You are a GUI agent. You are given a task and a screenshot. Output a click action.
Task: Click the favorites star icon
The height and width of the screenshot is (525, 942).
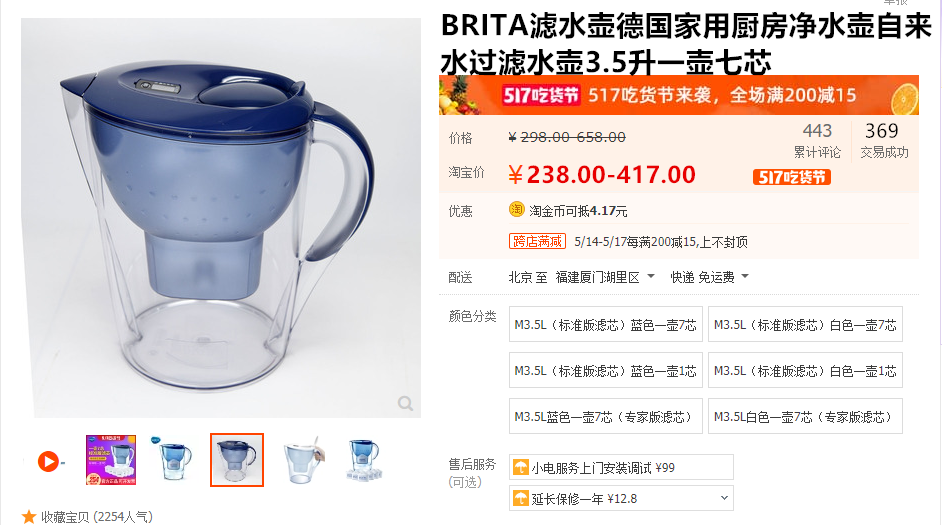click(28, 517)
